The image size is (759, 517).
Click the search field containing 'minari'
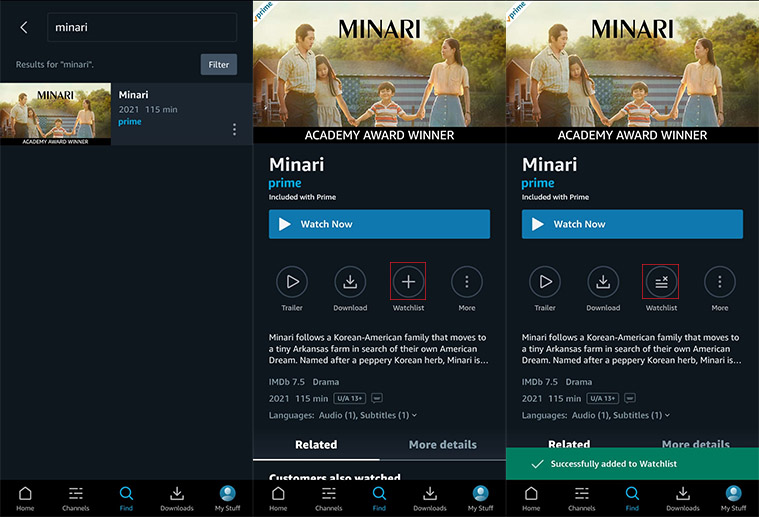142,27
